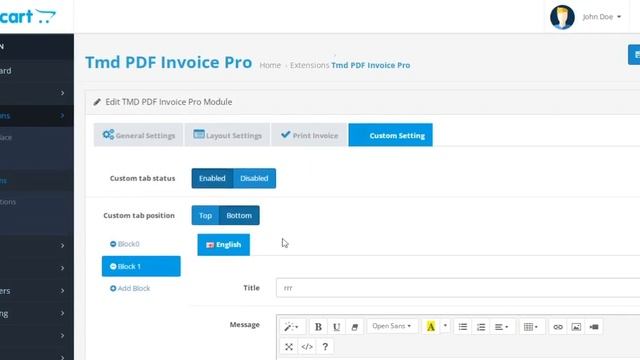Screen dimensions: 640x360
Task: Select Block 1 in block list
Action: tap(141, 266)
